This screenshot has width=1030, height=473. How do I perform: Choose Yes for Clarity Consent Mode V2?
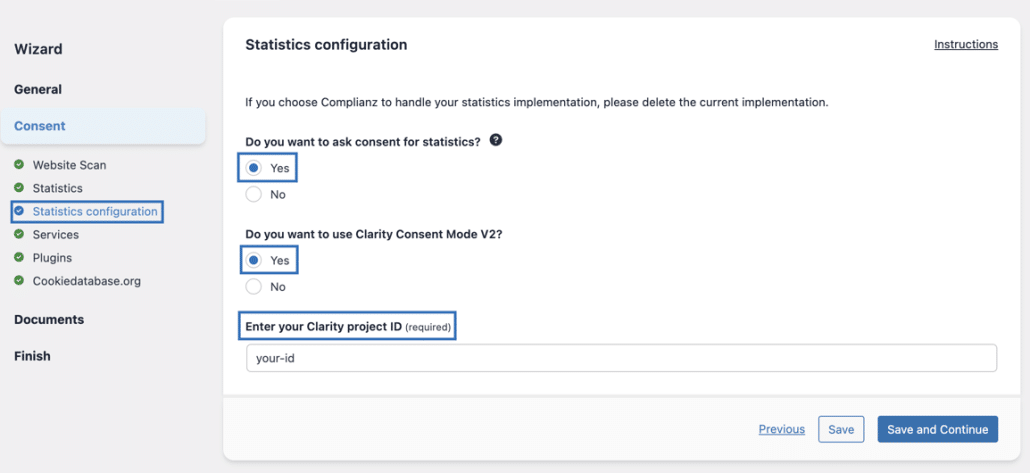point(254,260)
